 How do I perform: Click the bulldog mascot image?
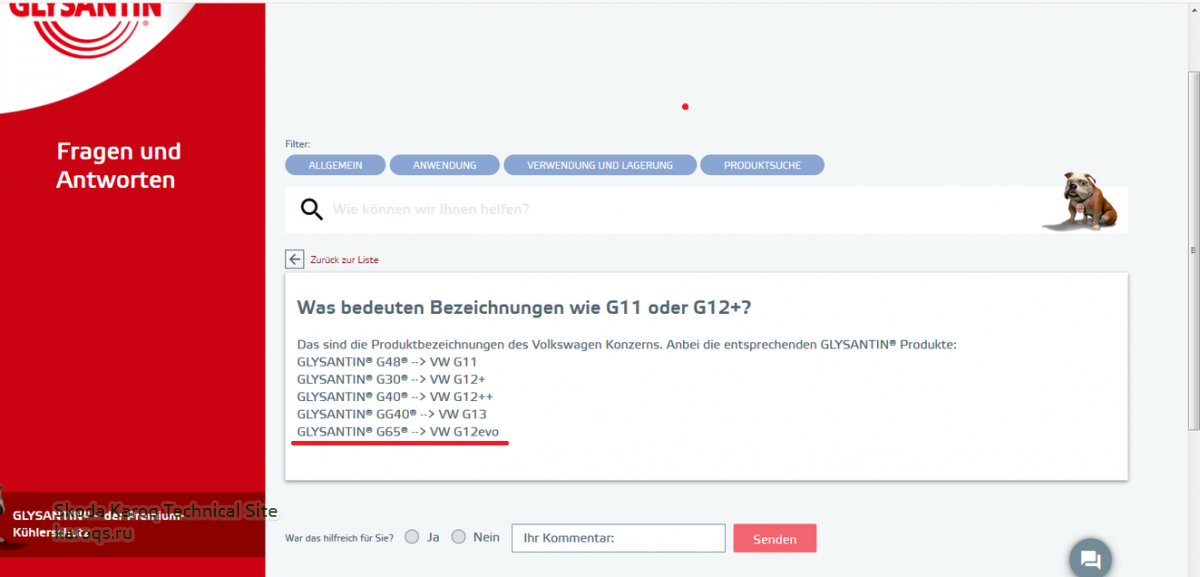point(1080,202)
